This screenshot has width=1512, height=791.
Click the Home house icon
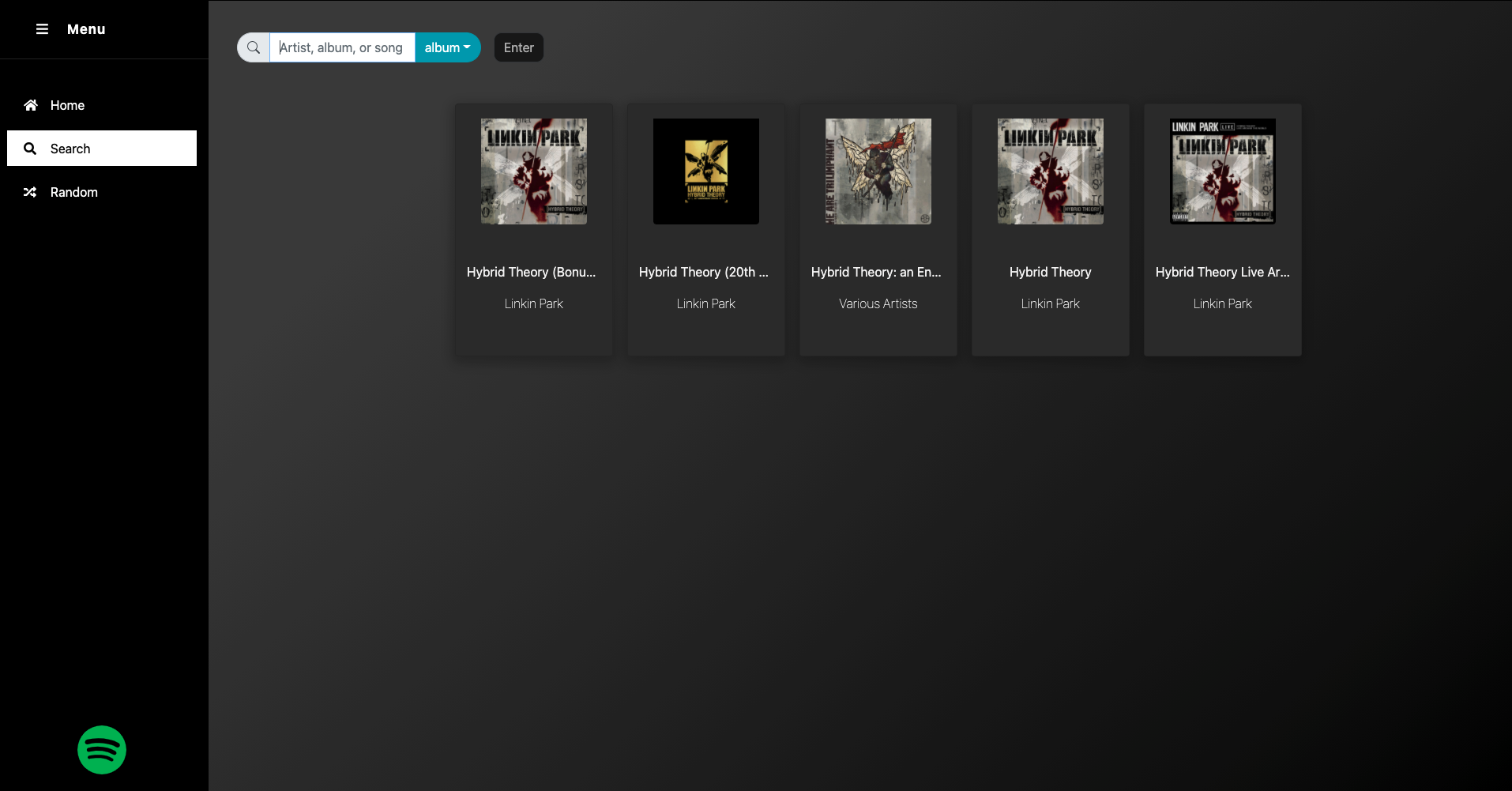click(31, 105)
